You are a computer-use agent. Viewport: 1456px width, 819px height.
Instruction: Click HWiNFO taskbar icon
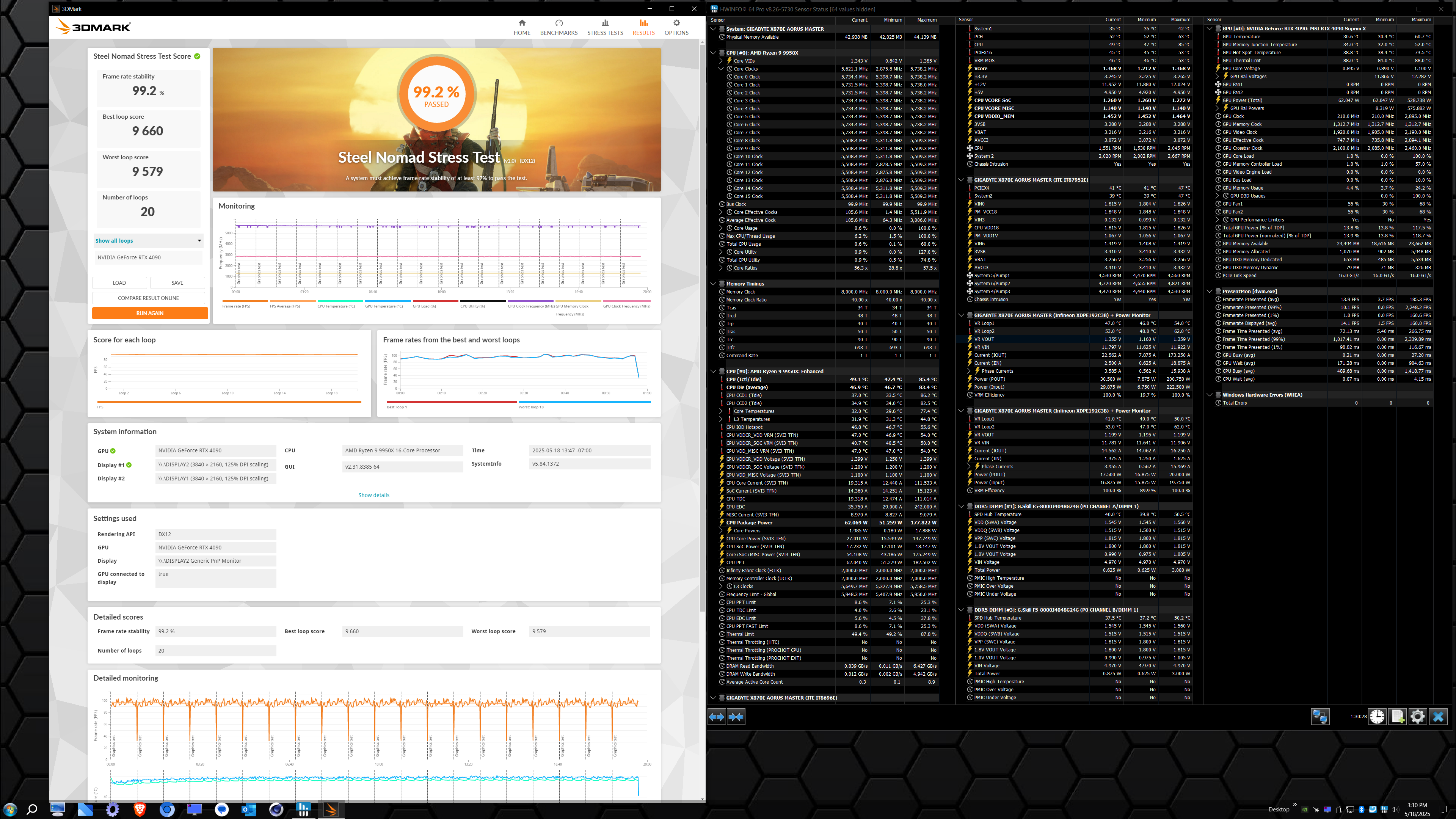[x=303, y=810]
